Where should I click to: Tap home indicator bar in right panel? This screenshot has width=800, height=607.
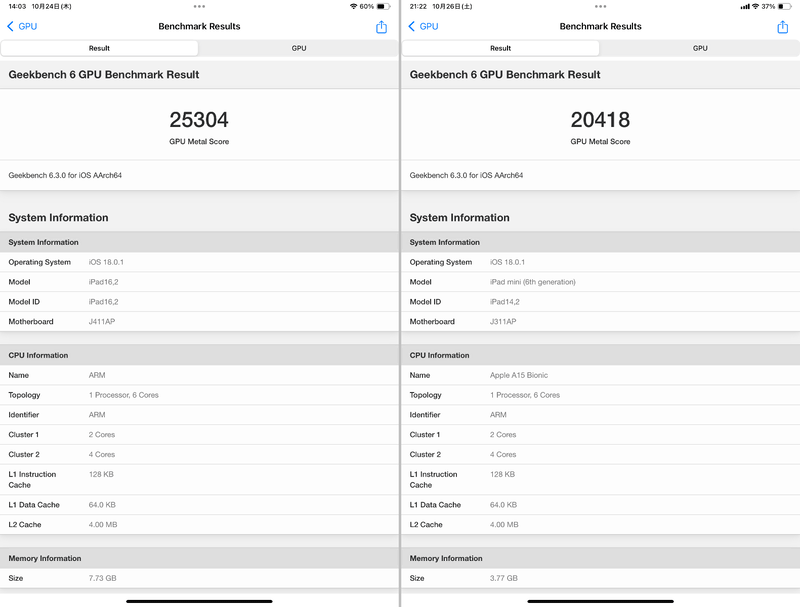pyautogui.click(x=600, y=601)
